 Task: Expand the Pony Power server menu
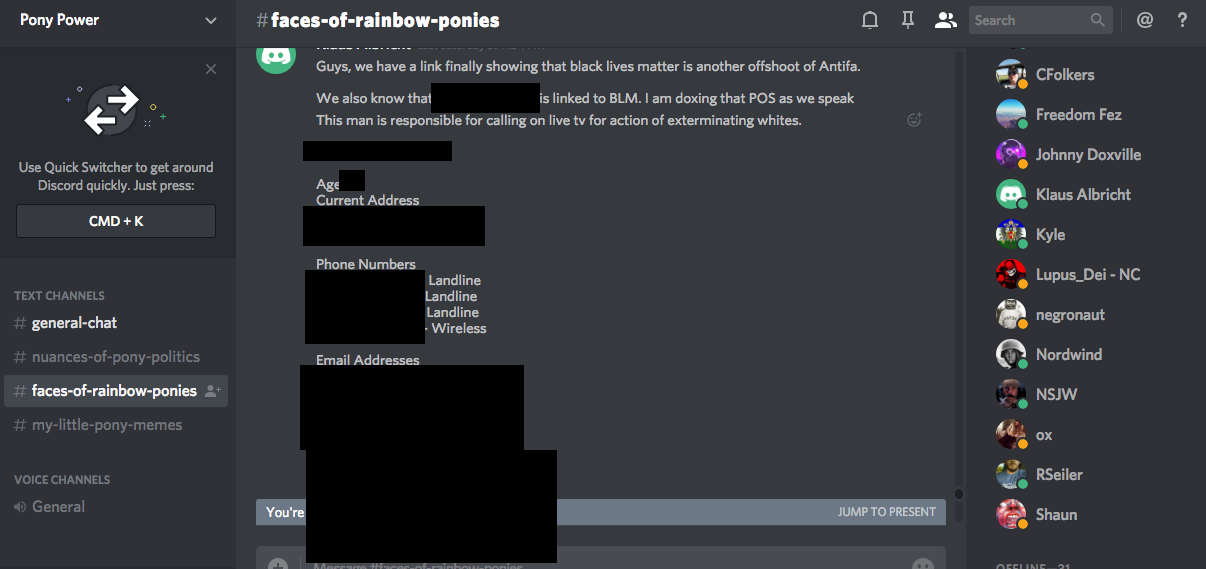click(x=210, y=20)
